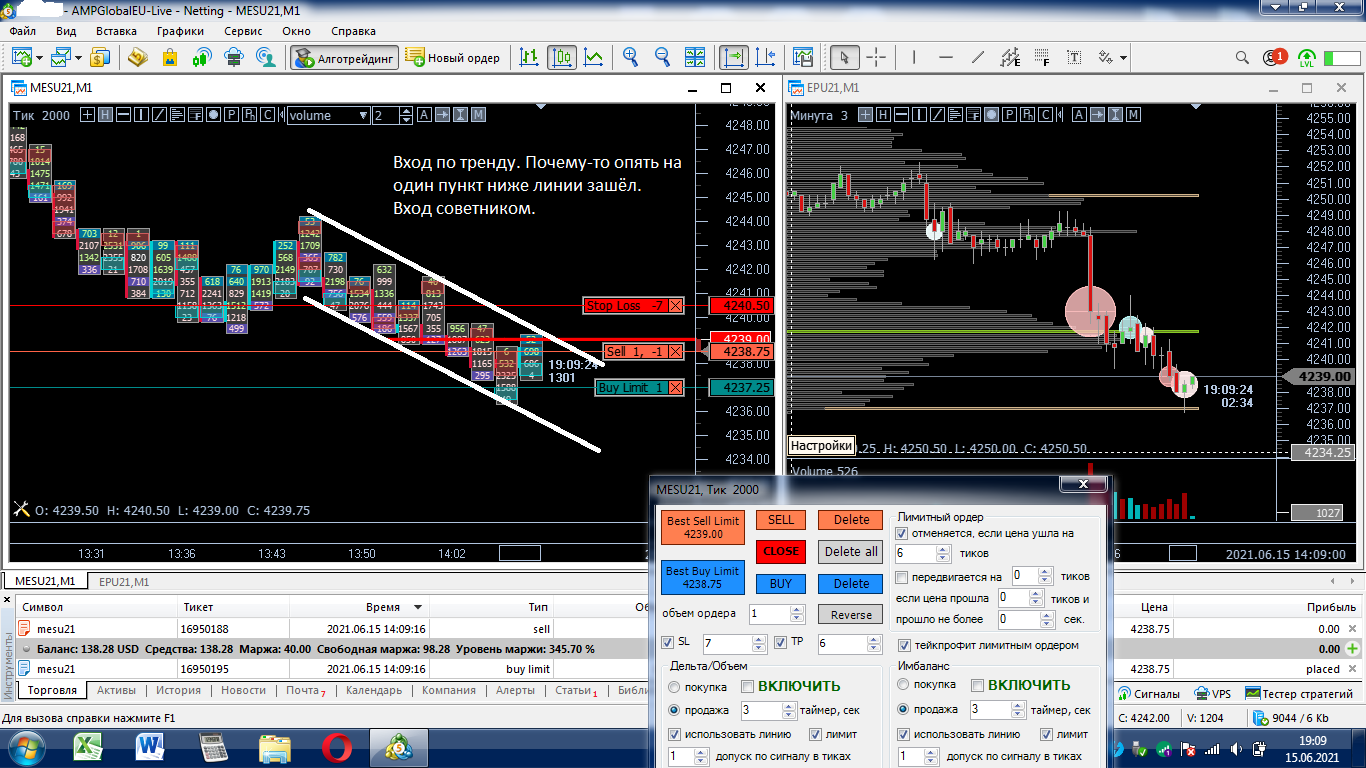Viewport: 1366px width, 768px height.
Task: Switch to the Новости tab
Action: click(x=243, y=691)
